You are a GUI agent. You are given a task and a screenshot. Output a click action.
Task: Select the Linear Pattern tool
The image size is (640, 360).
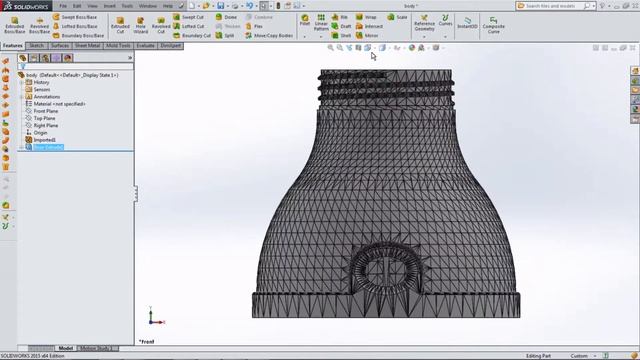pyautogui.click(x=321, y=22)
